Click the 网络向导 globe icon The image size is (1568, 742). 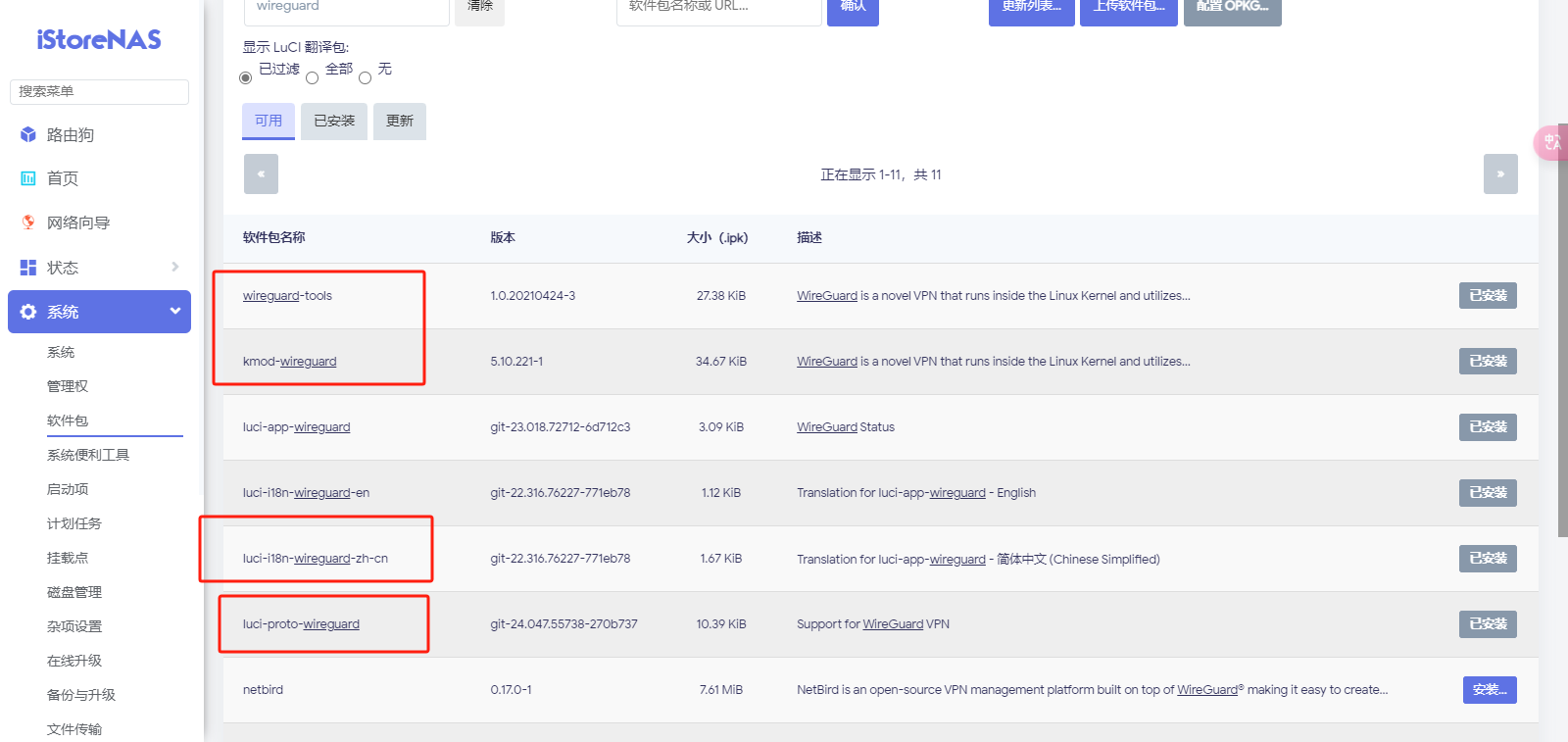point(28,223)
